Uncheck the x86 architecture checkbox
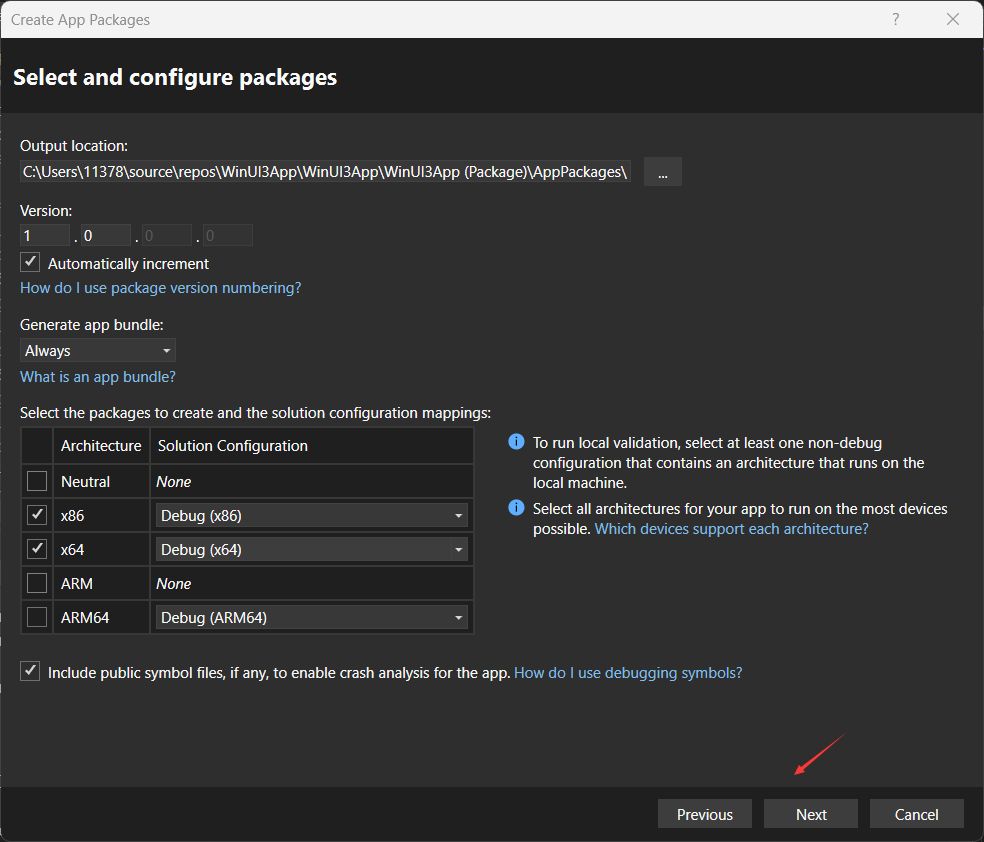This screenshot has width=984, height=842. [x=37, y=515]
